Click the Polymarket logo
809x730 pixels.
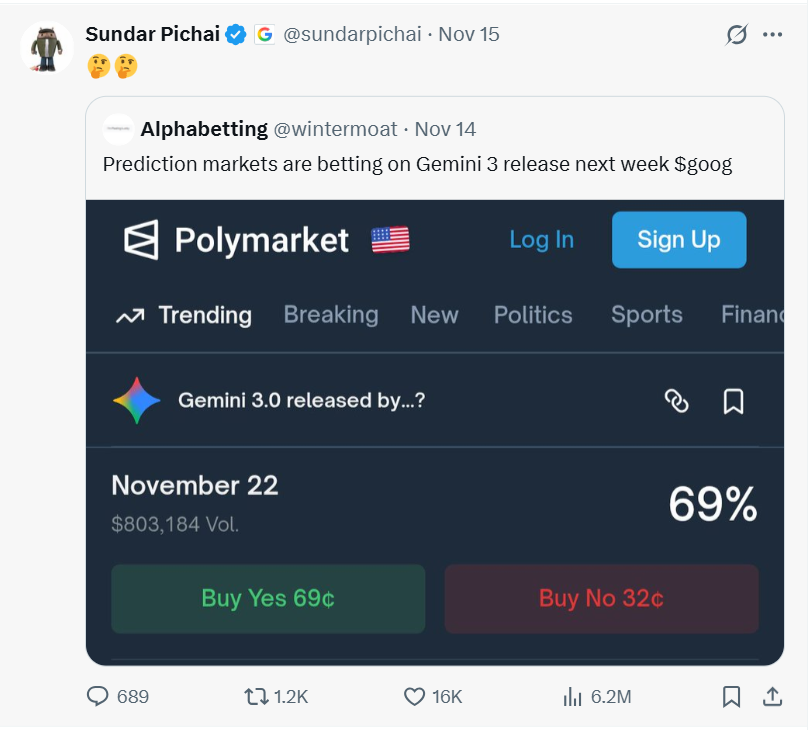[x=140, y=239]
